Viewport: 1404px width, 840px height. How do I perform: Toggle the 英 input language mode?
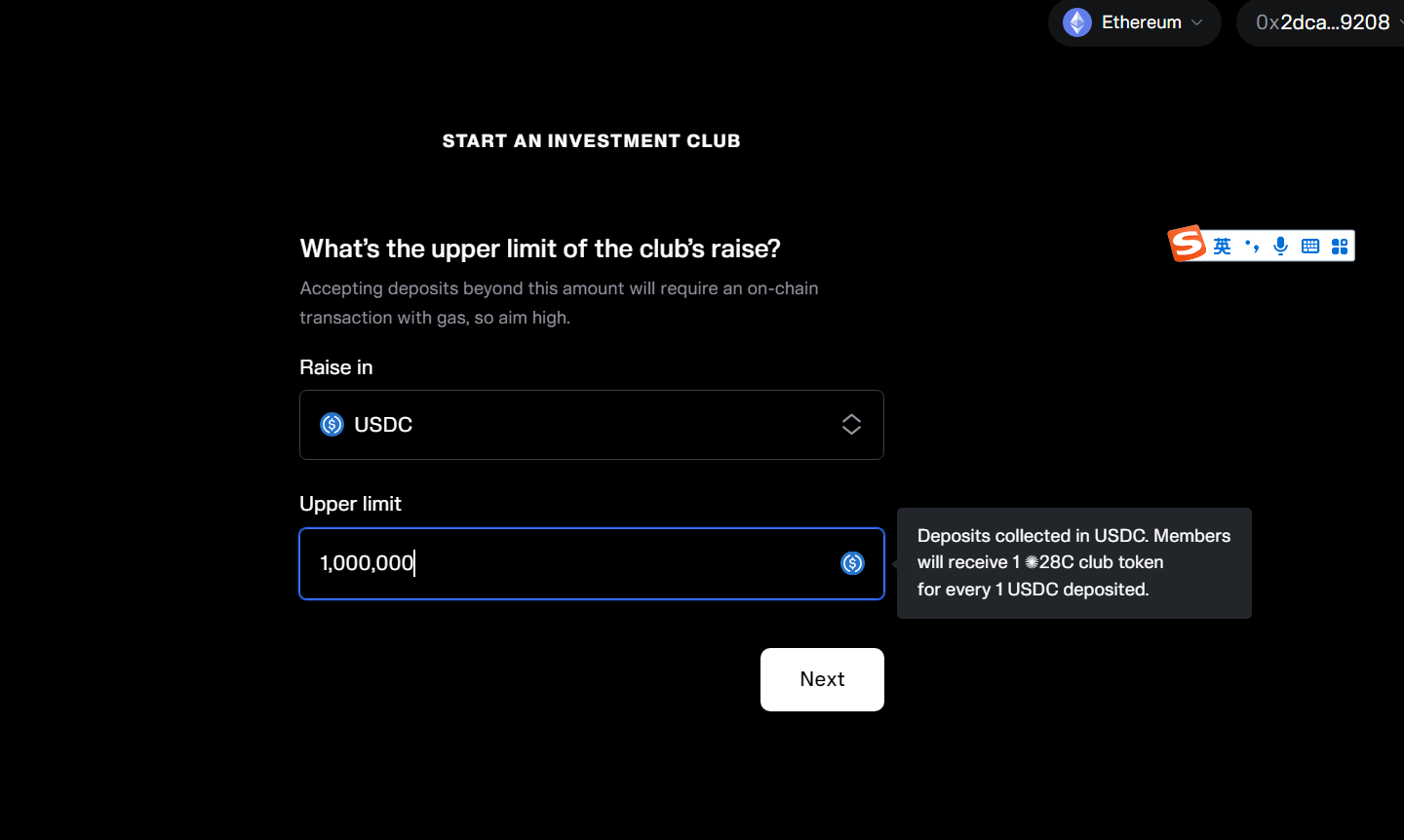pyautogui.click(x=1222, y=247)
